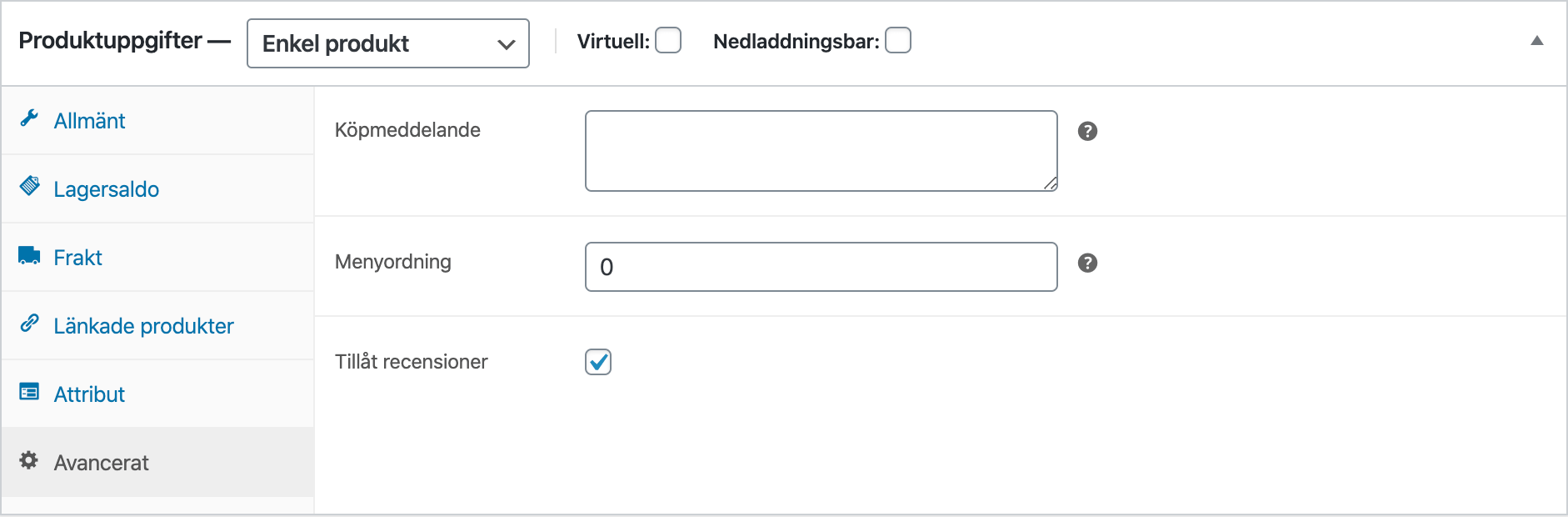
Task: Focus the Köpmeddelande text area
Action: pos(821,151)
